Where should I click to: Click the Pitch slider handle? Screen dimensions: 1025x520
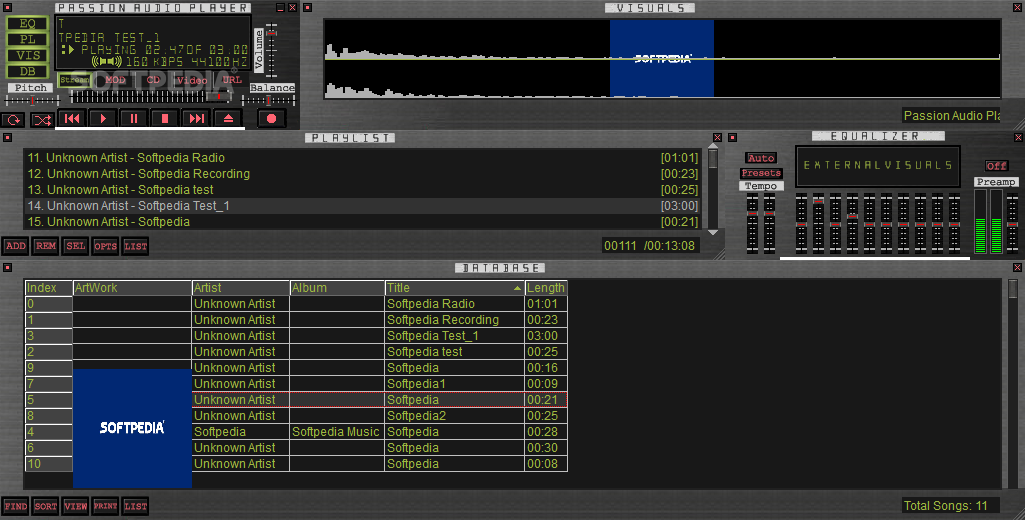click(x=32, y=101)
